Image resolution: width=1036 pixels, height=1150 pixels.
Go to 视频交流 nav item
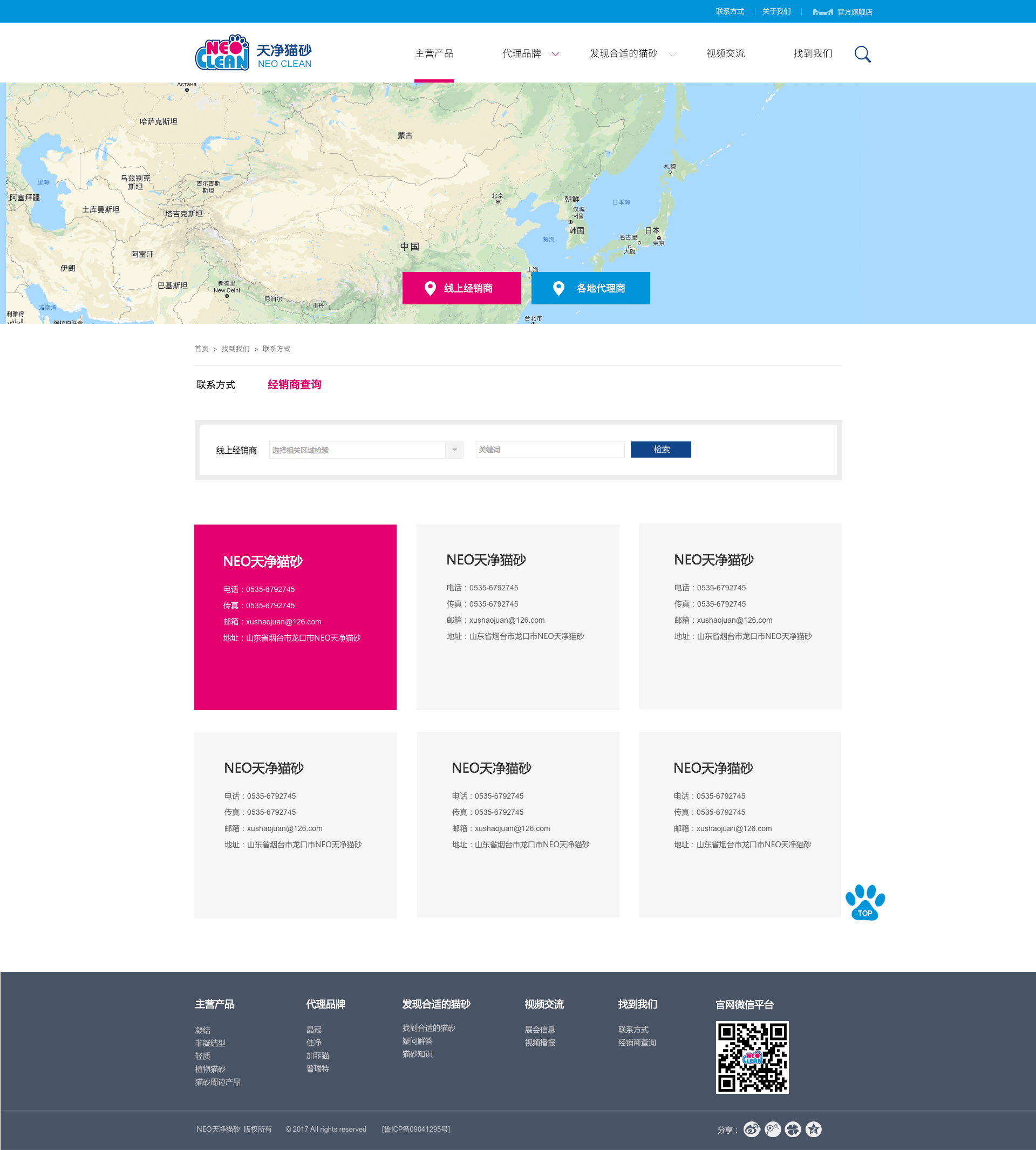coord(725,53)
